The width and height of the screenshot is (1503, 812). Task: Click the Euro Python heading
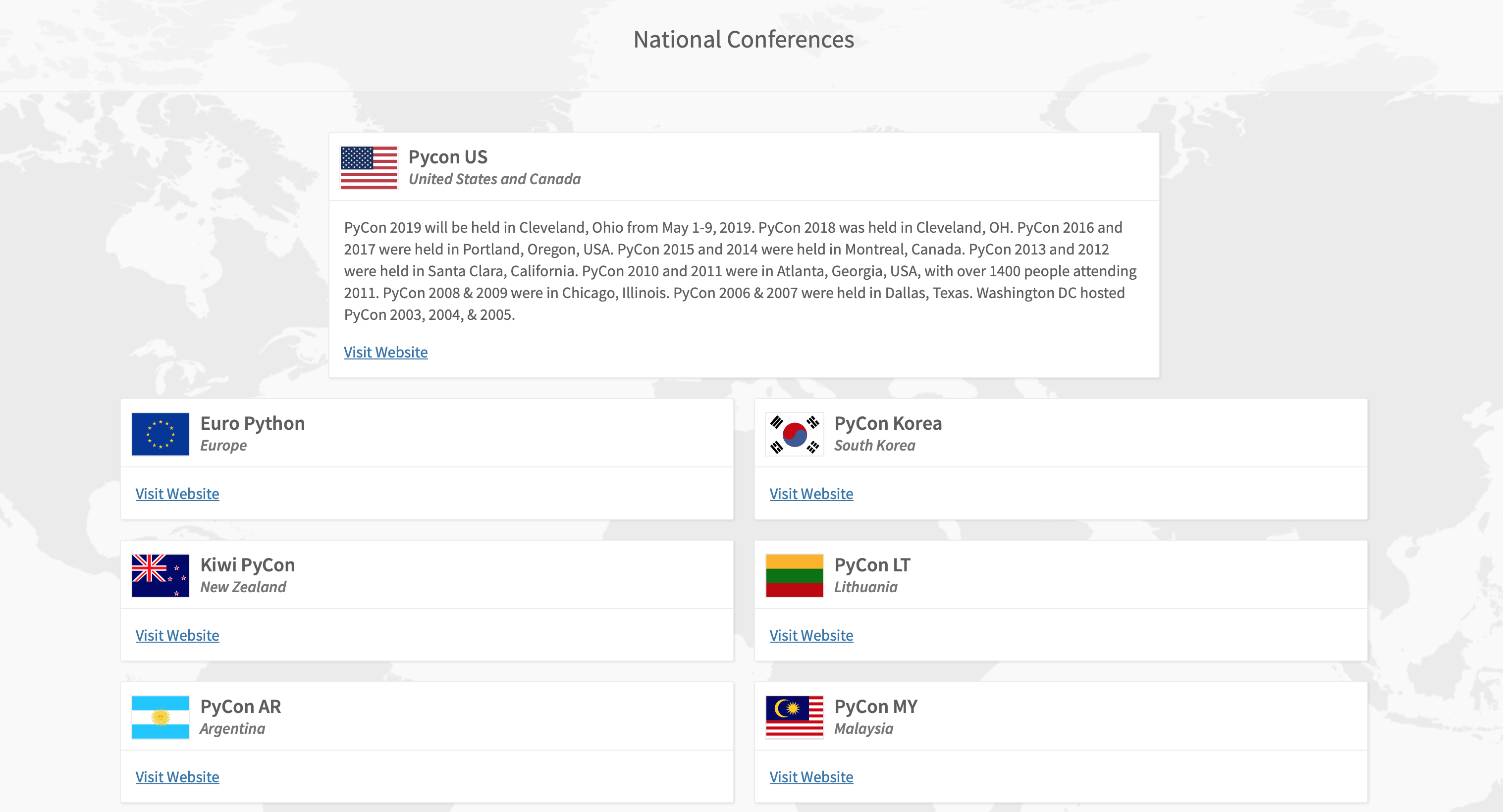[x=252, y=423]
